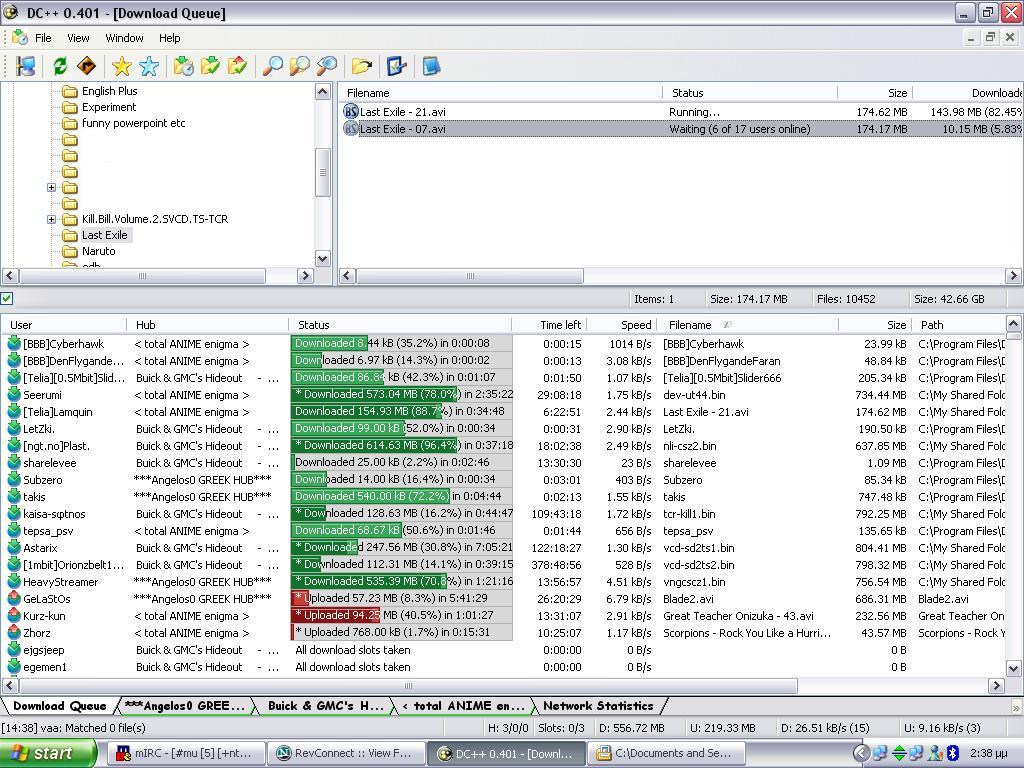The width and height of the screenshot is (1024, 768).
Task: Switch to the total ANIME en... tab
Action: 464,706
